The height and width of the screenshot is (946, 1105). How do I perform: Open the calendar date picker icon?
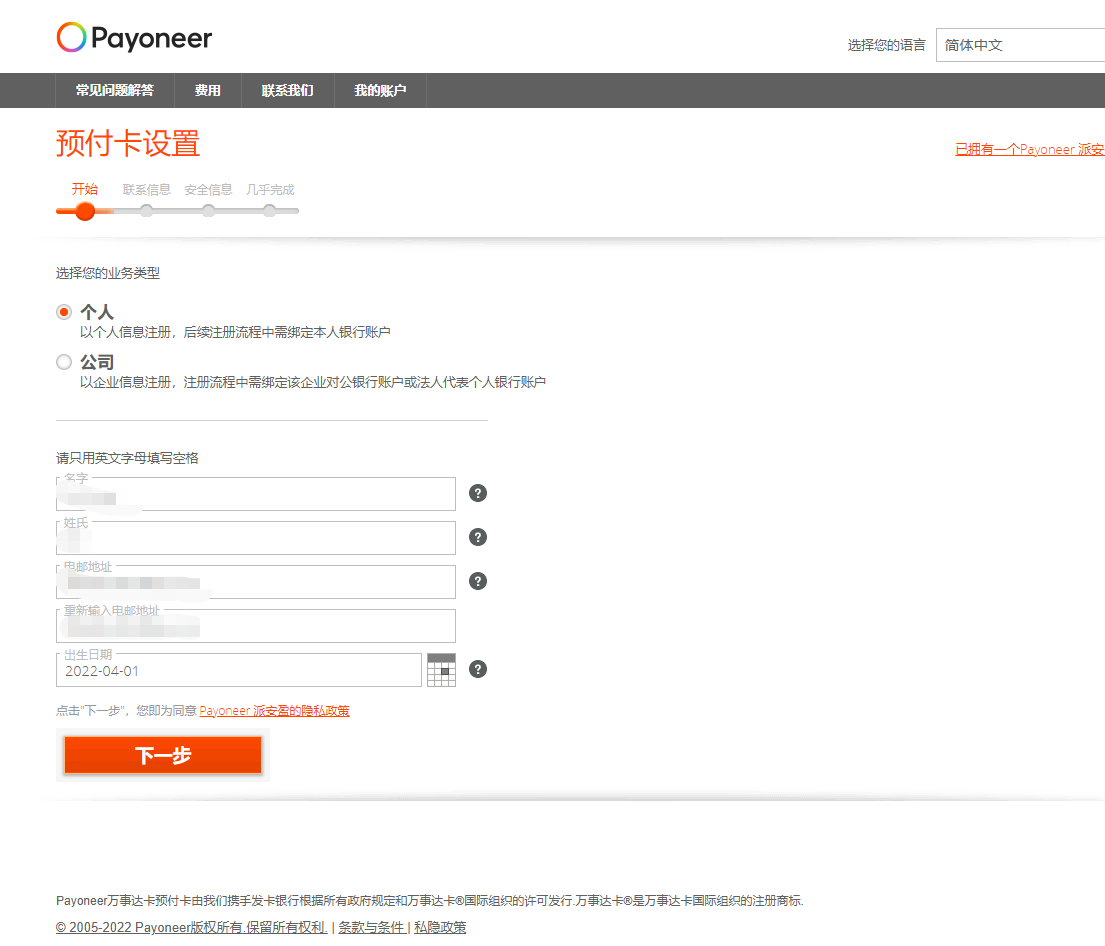(441, 670)
